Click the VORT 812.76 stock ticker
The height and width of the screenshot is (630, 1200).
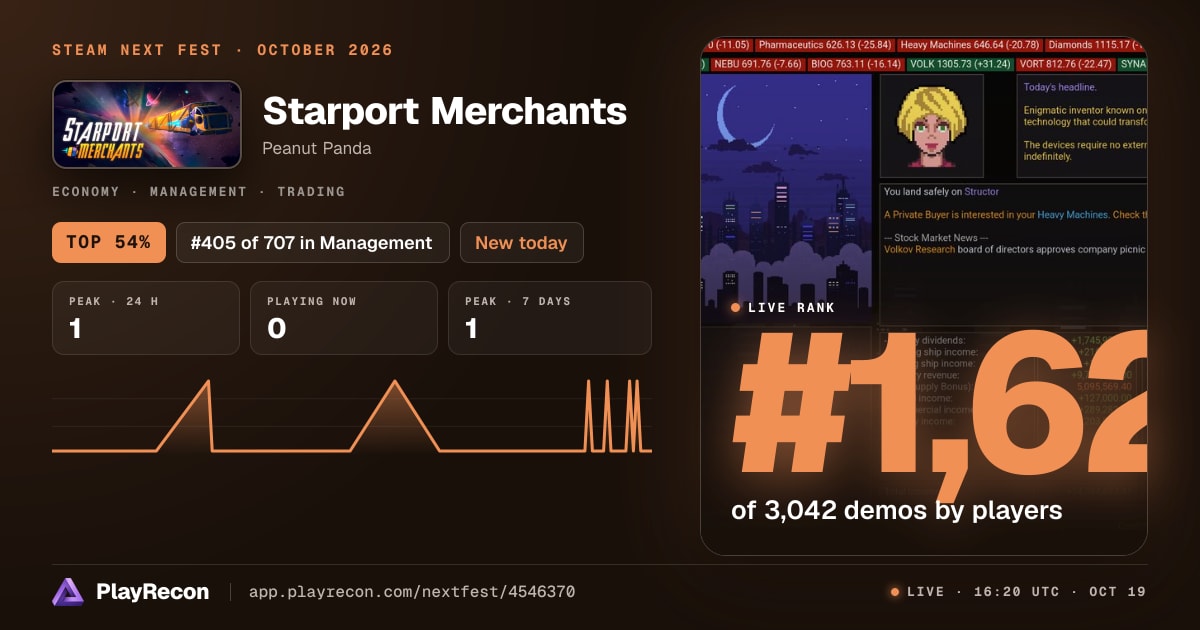click(1066, 64)
